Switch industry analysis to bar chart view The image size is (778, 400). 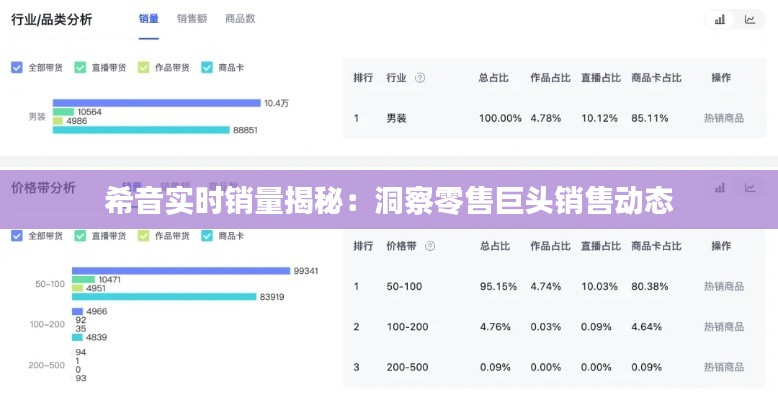[x=720, y=19]
